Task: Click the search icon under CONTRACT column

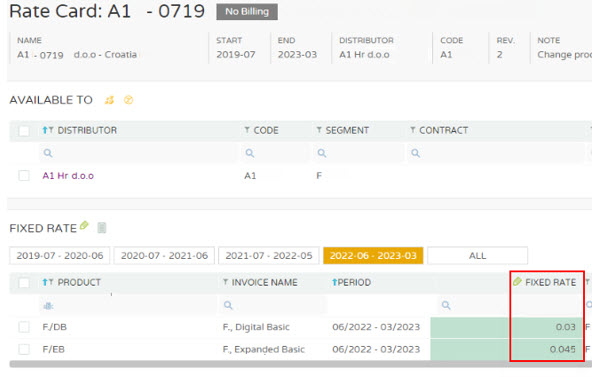Action: 415,153
